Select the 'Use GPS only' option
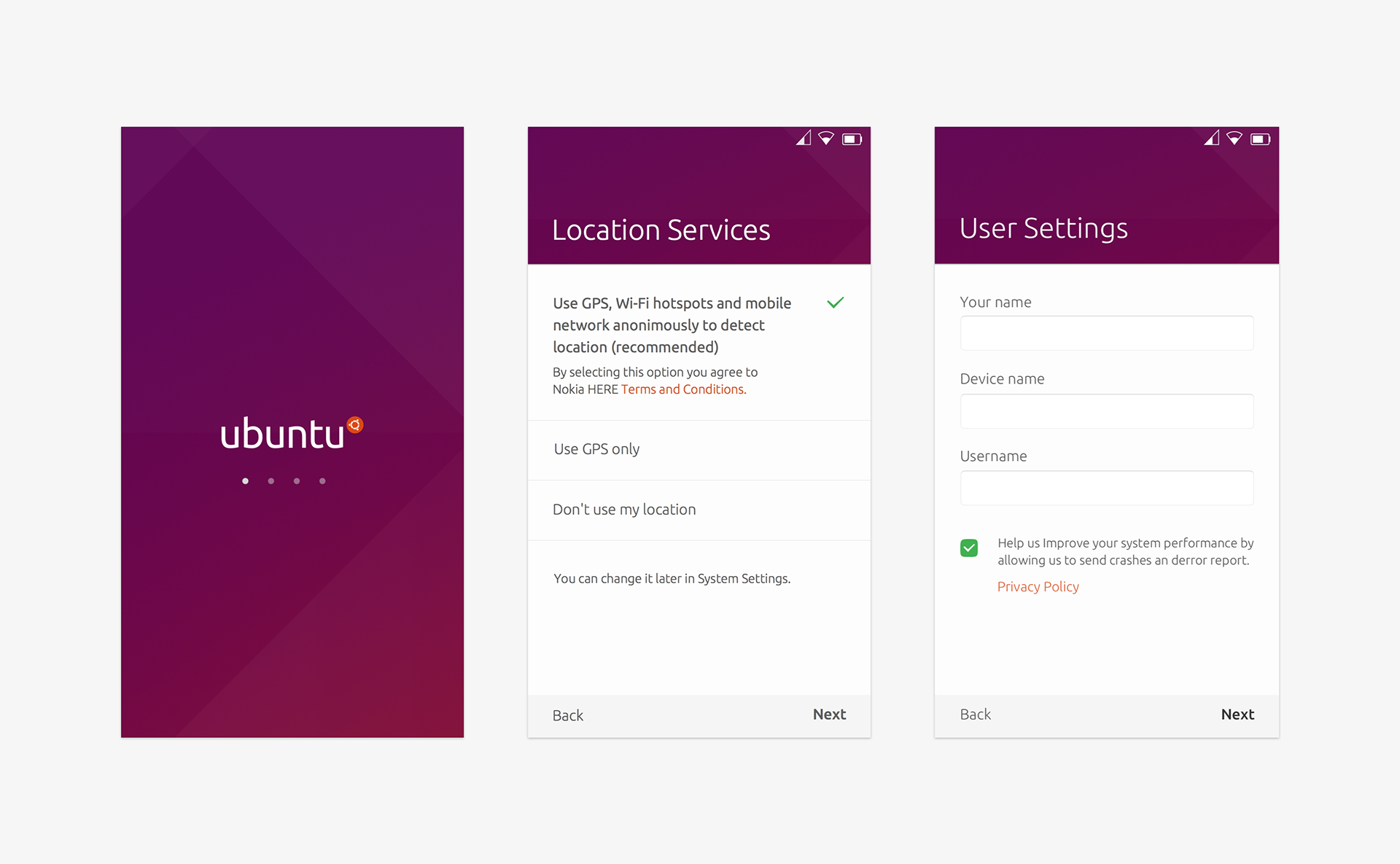Screen dimensions: 1400x864 click(596, 449)
